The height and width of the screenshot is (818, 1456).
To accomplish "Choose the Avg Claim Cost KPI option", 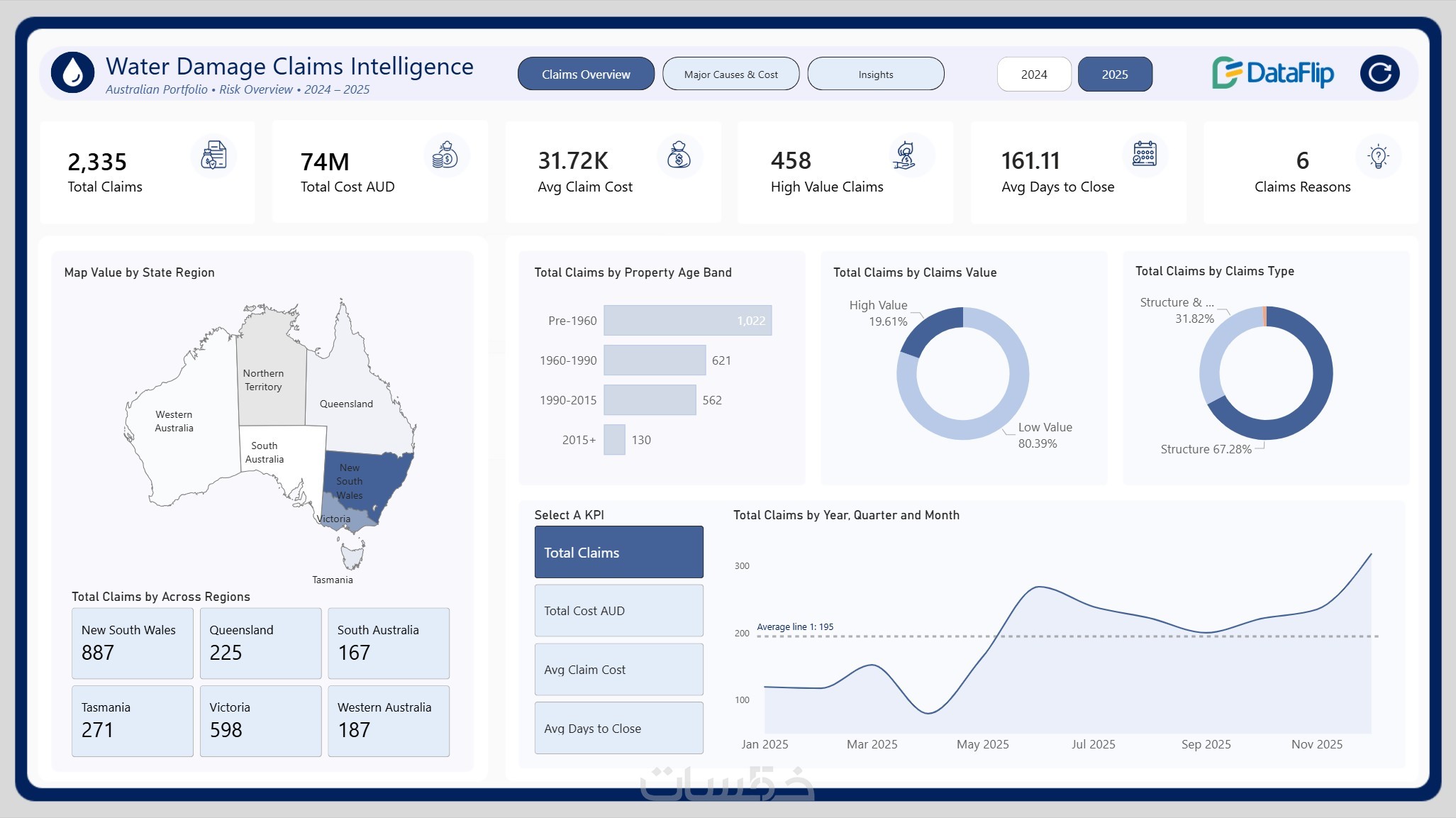I will tap(618, 670).
